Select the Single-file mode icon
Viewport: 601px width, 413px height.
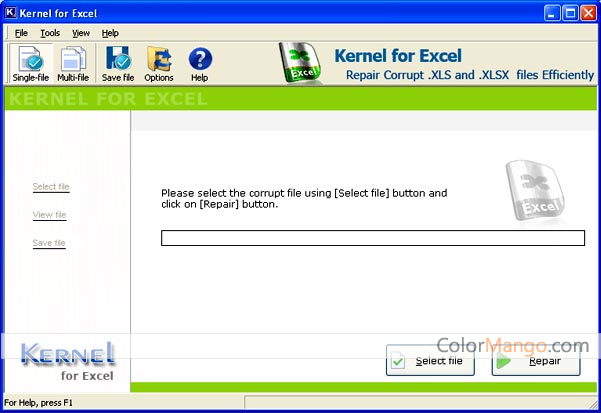(31, 64)
